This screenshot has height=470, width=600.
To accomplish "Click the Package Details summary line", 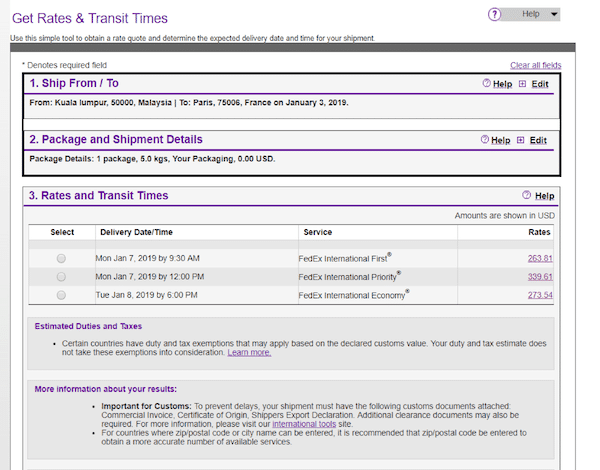I will coord(152,159).
